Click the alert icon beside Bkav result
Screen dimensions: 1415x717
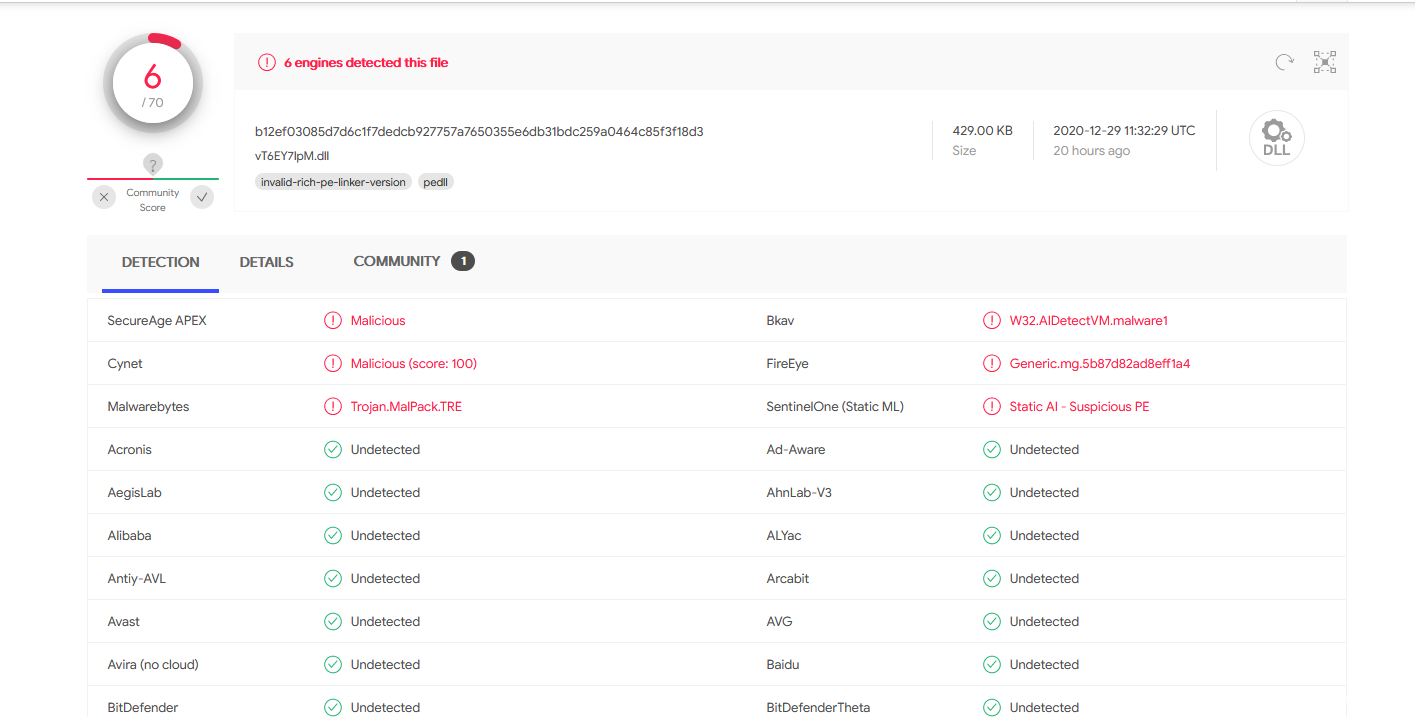[991, 321]
